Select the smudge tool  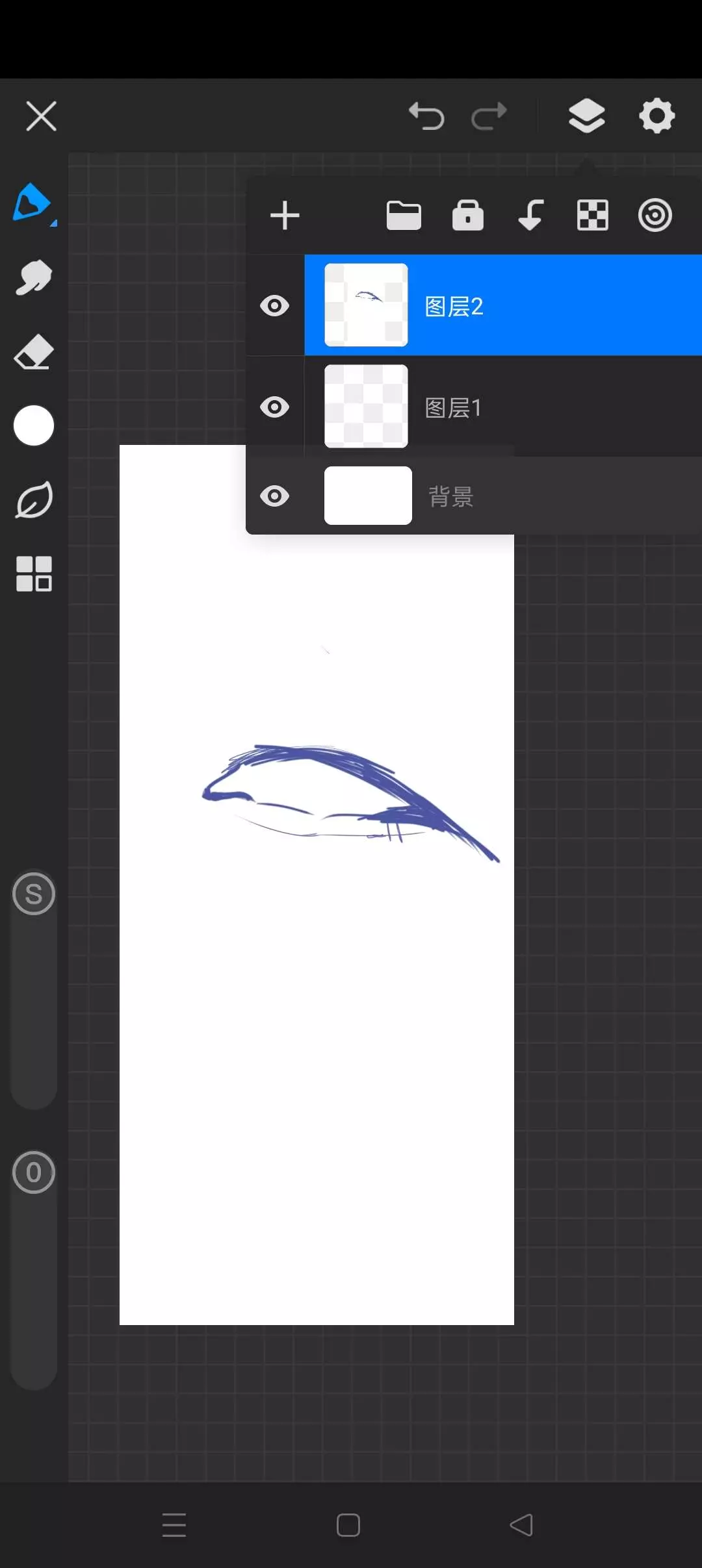coord(34,278)
